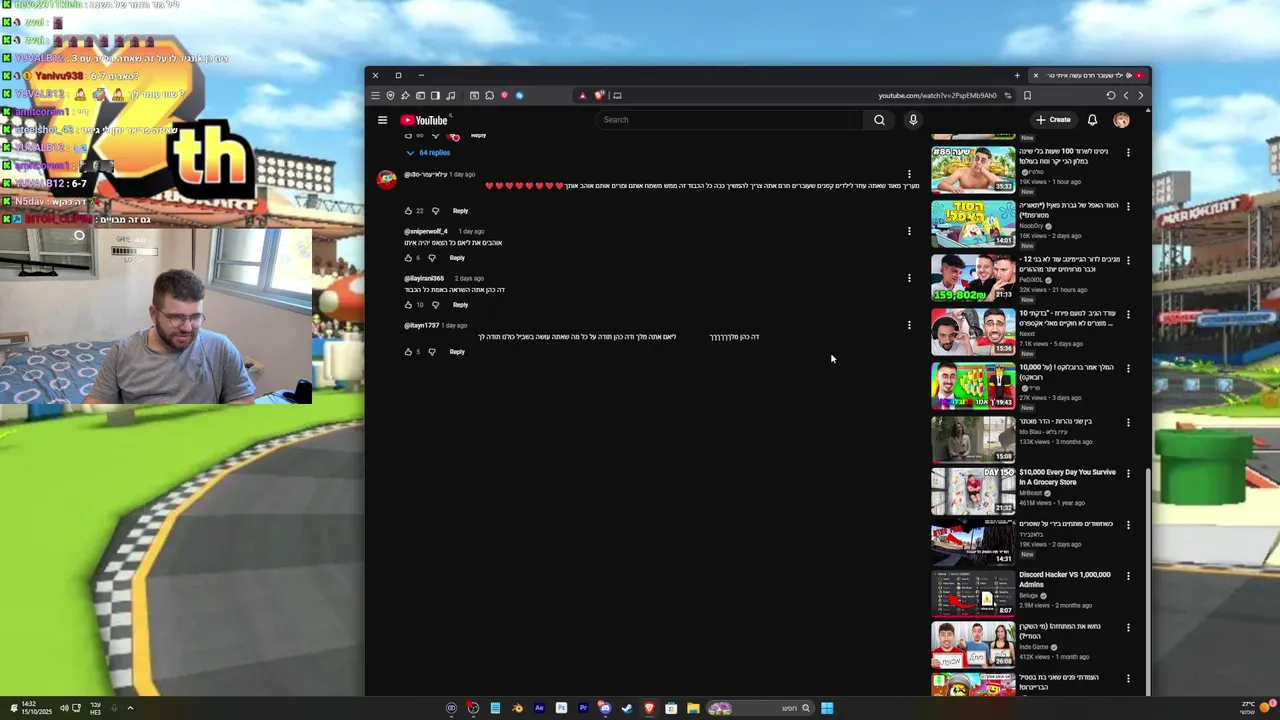
Task: Open Windows Start button in taskbar
Action: [827, 708]
